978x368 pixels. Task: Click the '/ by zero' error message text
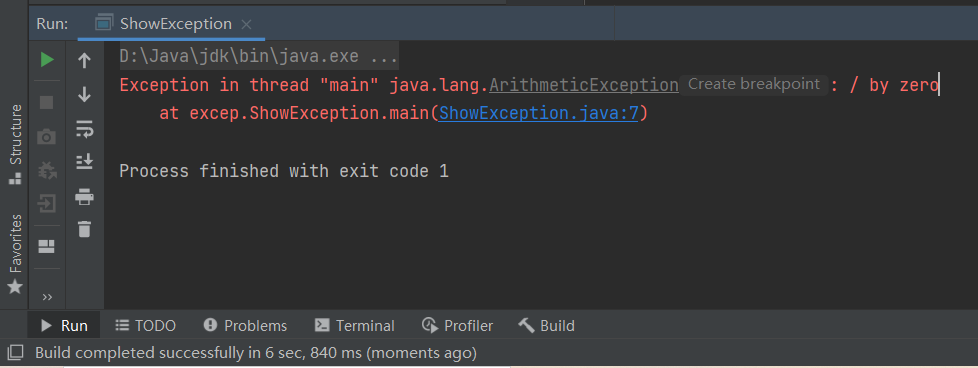click(894, 85)
